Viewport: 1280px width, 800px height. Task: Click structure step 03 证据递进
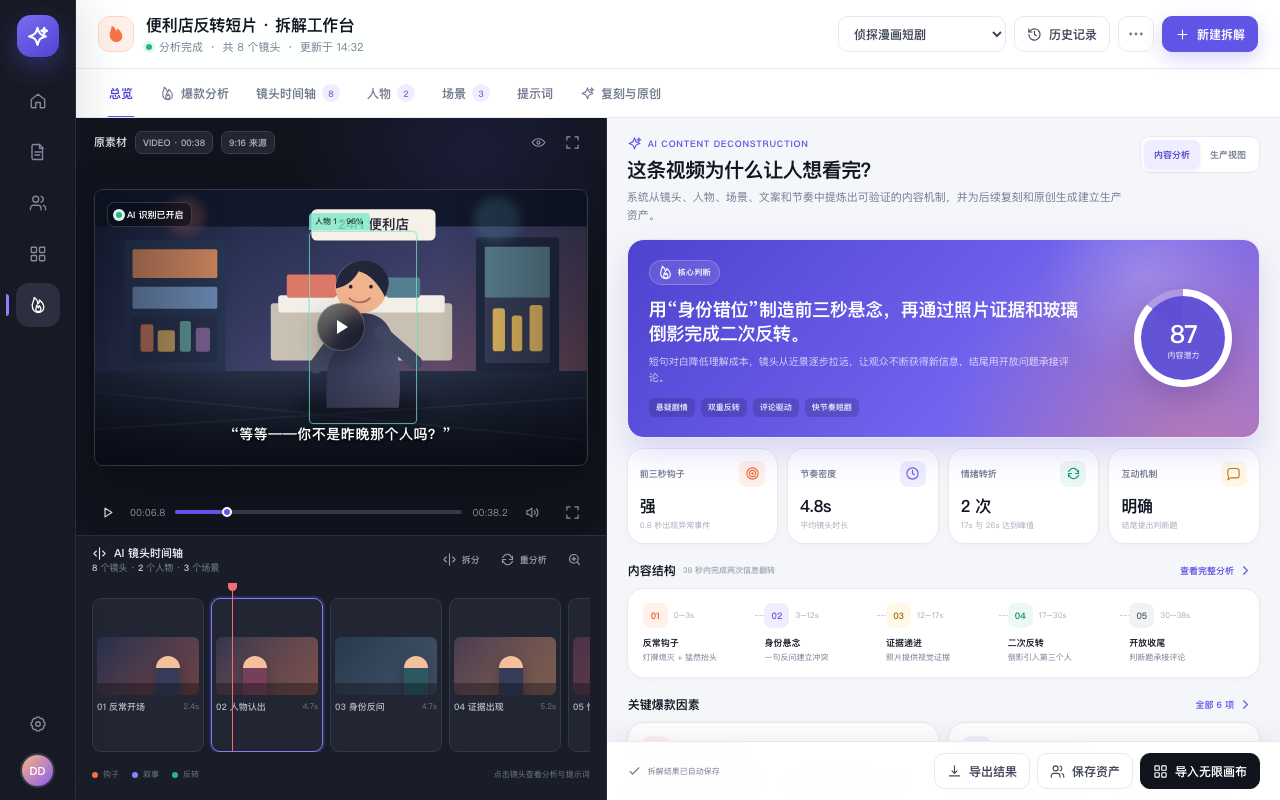937,634
